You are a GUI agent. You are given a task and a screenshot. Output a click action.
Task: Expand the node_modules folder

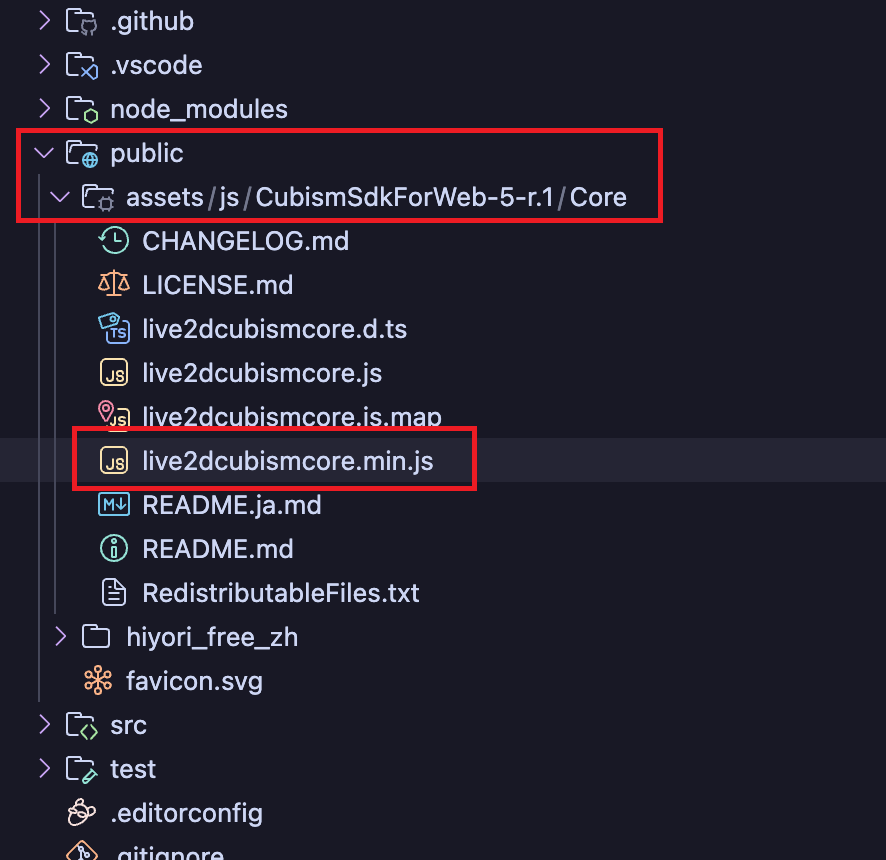point(44,109)
